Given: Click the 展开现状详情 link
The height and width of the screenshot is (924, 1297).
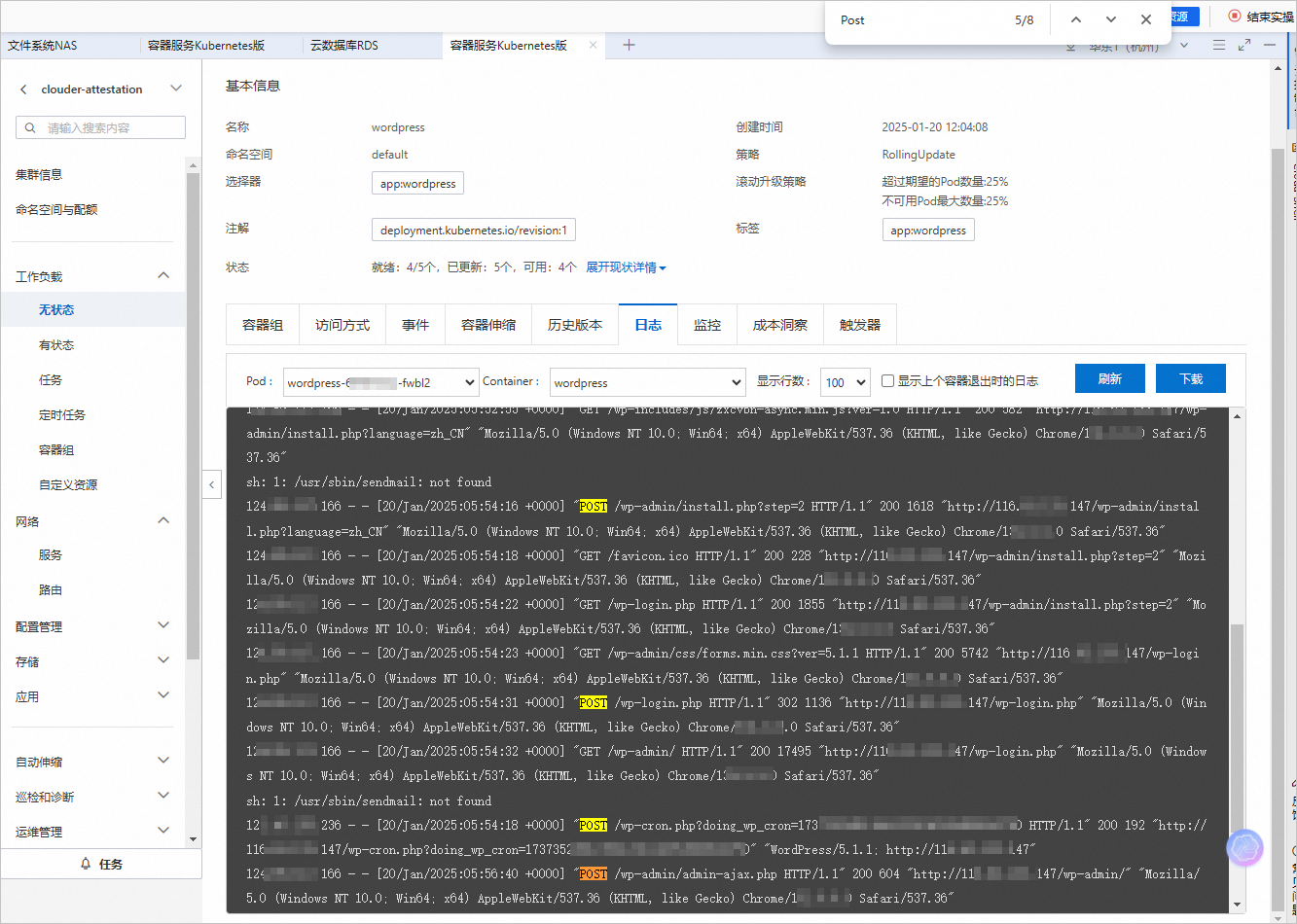Looking at the screenshot, I should click(x=626, y=267).
